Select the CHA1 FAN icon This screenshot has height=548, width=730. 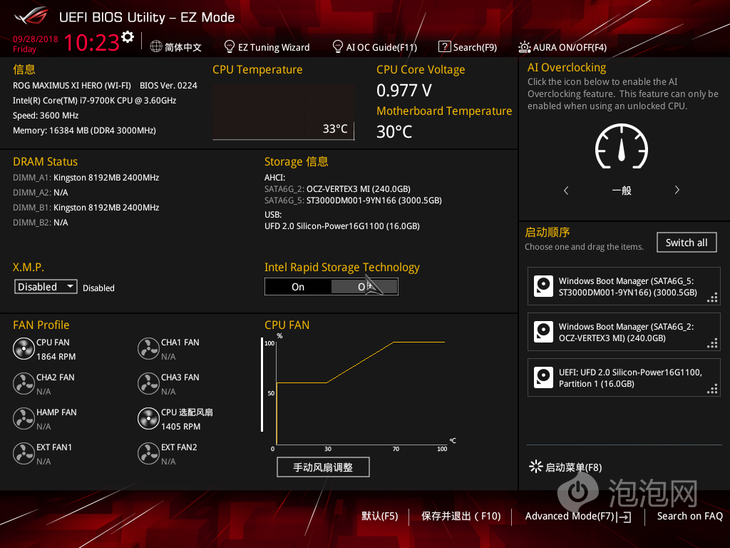[149, 349]
